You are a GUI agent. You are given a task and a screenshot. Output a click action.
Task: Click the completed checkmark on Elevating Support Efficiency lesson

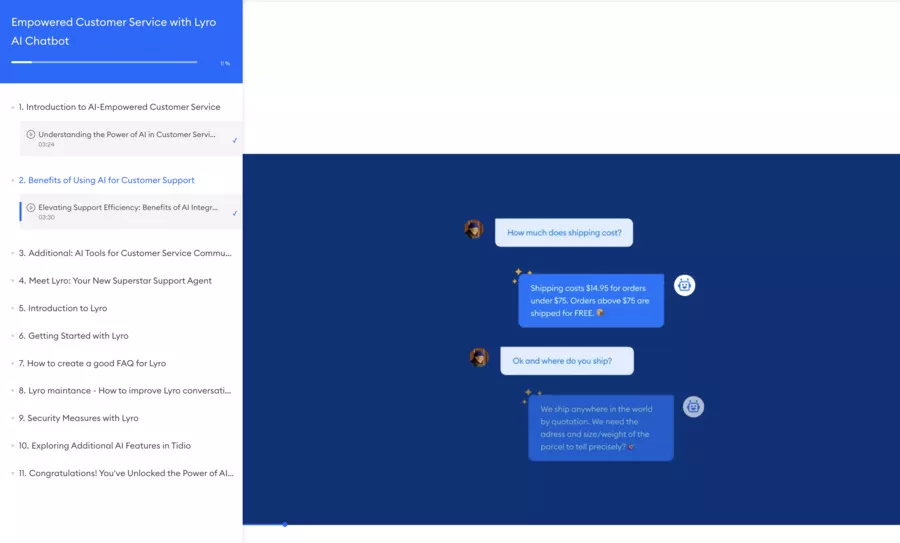point(235,213)
